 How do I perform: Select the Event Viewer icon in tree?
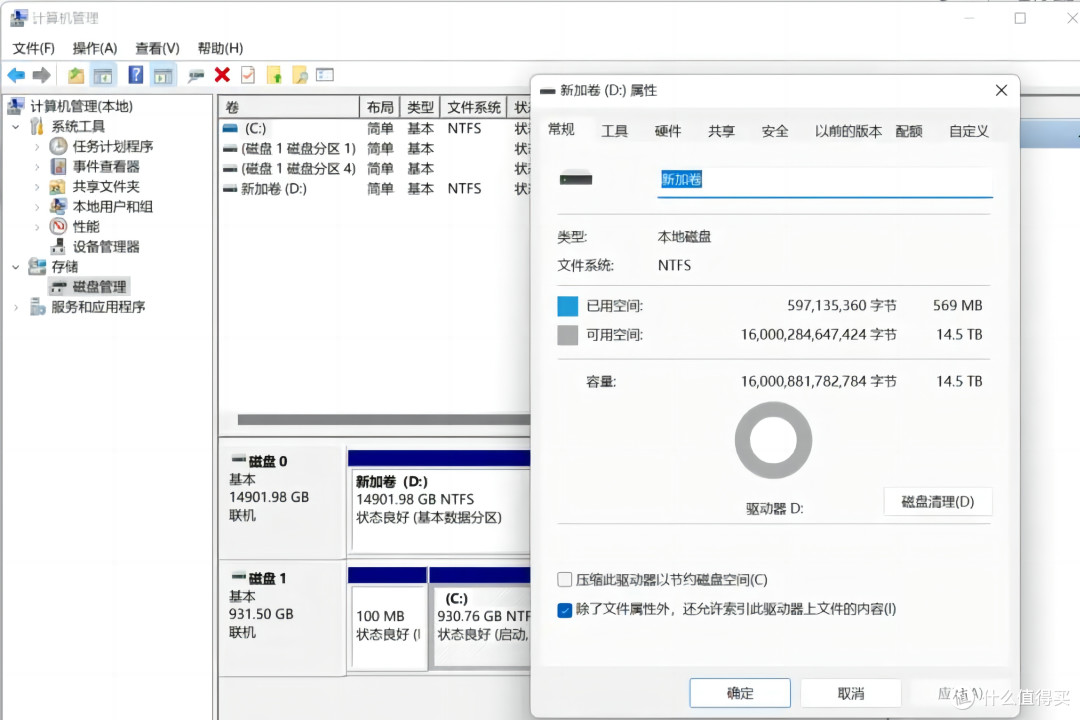click(x=59, y=167)
